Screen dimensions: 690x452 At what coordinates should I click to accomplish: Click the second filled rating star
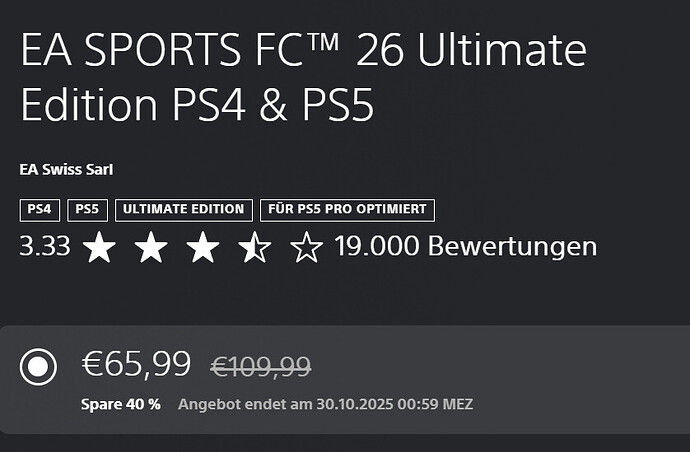click(151, 246)
